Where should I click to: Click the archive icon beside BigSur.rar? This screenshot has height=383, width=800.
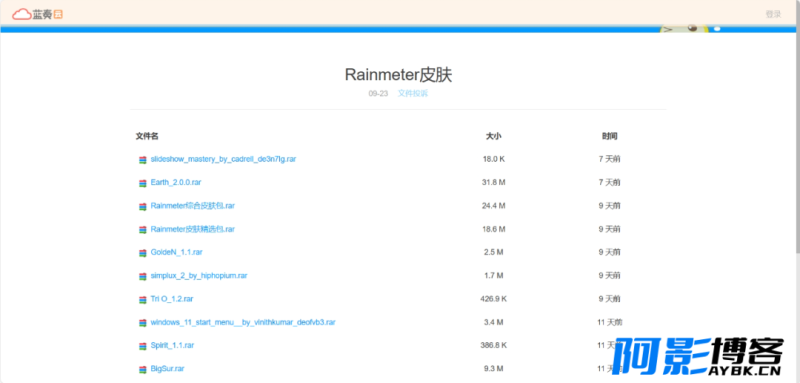point(143,369)
